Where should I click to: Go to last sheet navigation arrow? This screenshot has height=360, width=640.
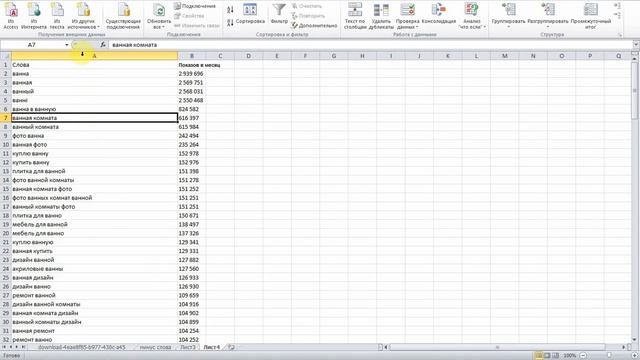click(x=23, y=347)
